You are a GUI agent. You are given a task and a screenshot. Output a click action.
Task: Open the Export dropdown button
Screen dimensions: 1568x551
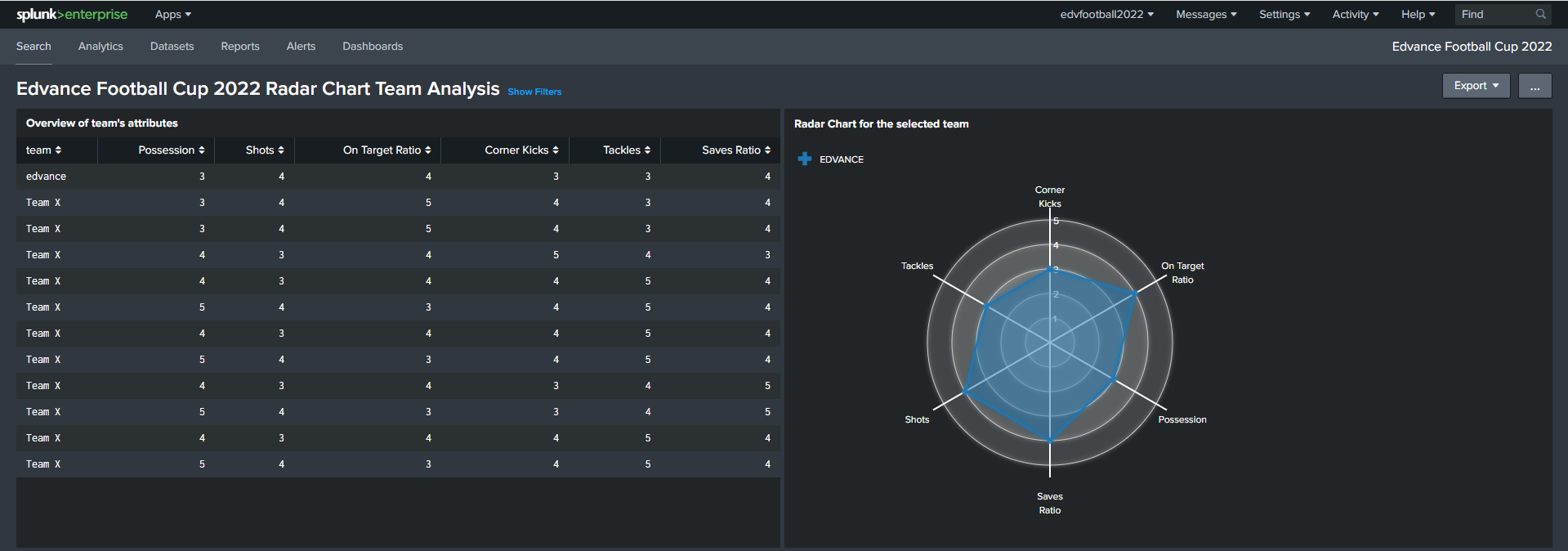pos(1476,86)
